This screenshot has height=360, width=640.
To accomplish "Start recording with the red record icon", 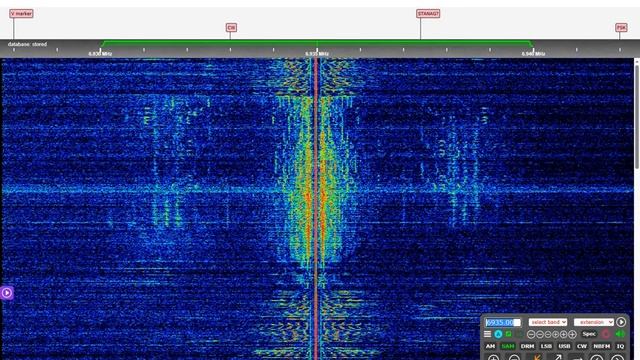I will pos(606,334).
